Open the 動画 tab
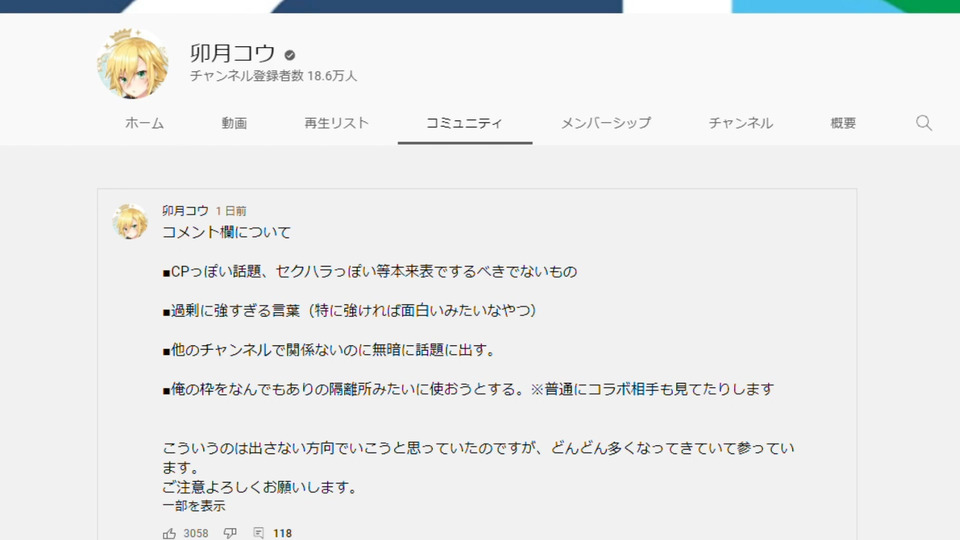Image resolution: width=960 pixels, height=540 pixels. click(234, 123)
